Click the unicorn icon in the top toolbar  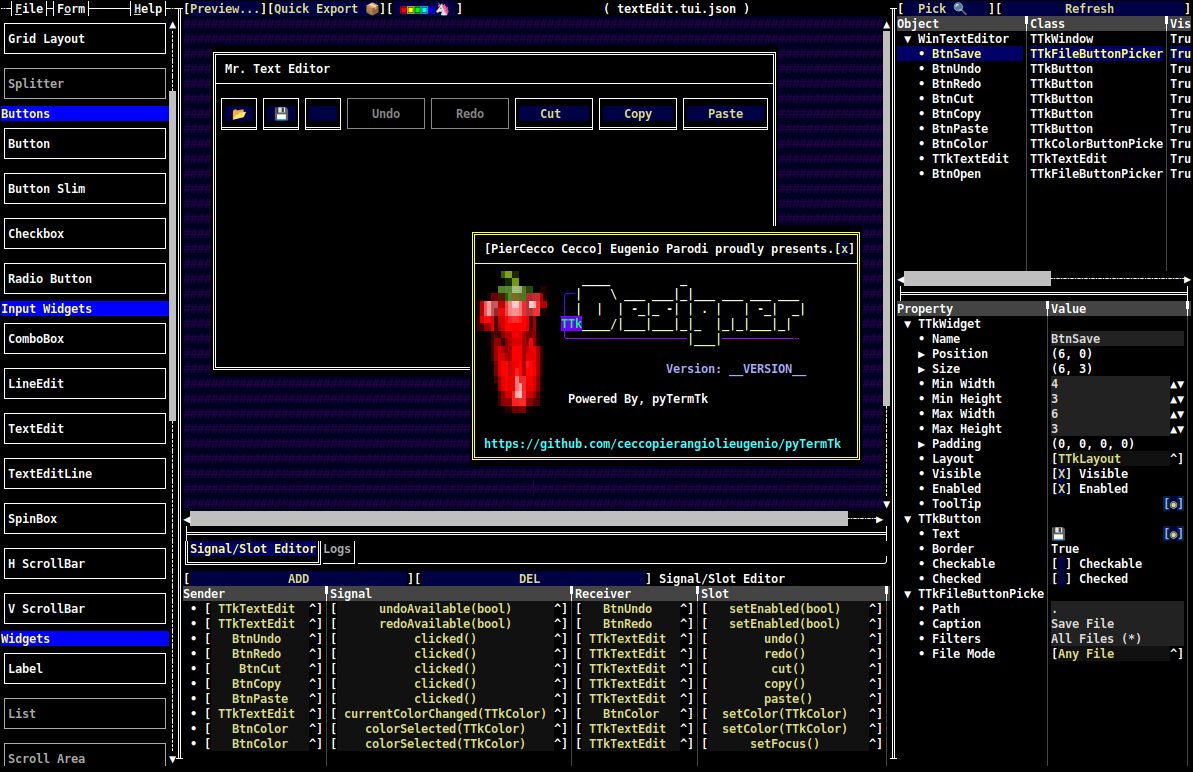coord(441,8)
